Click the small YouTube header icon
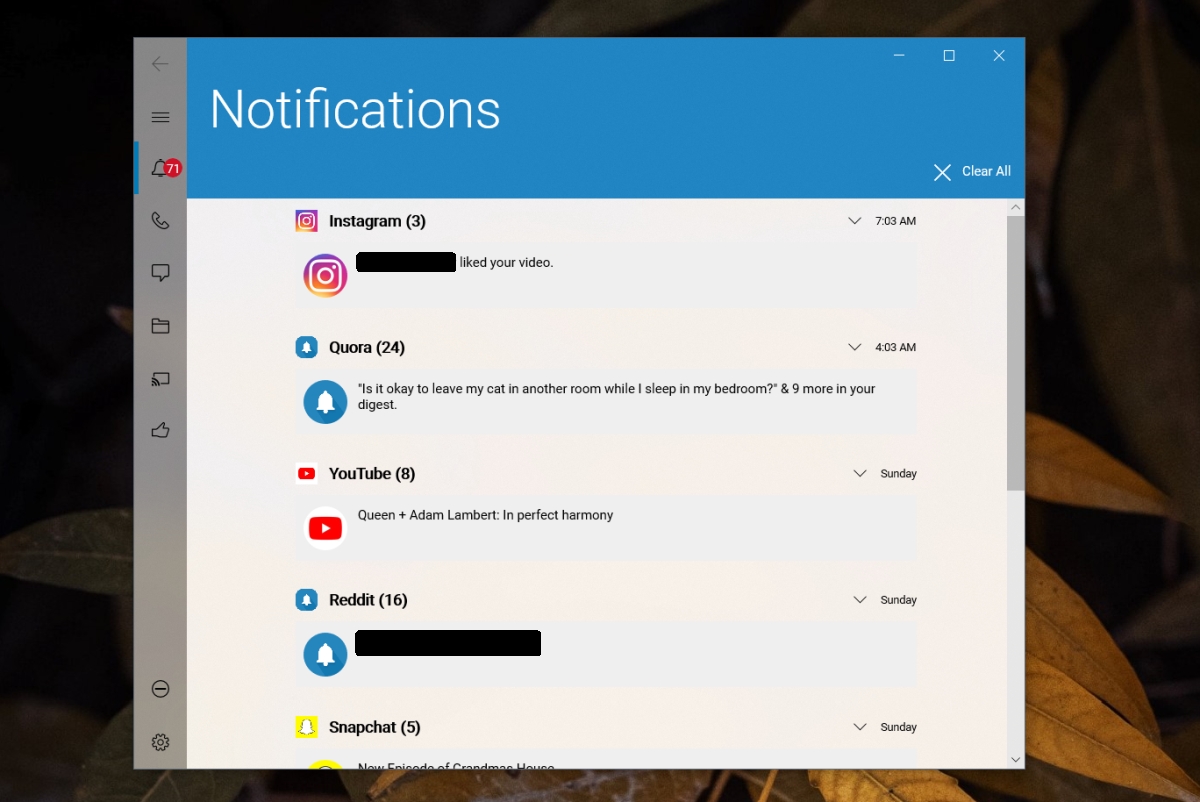Screen dimensions: 1200x802 (306, 474)
